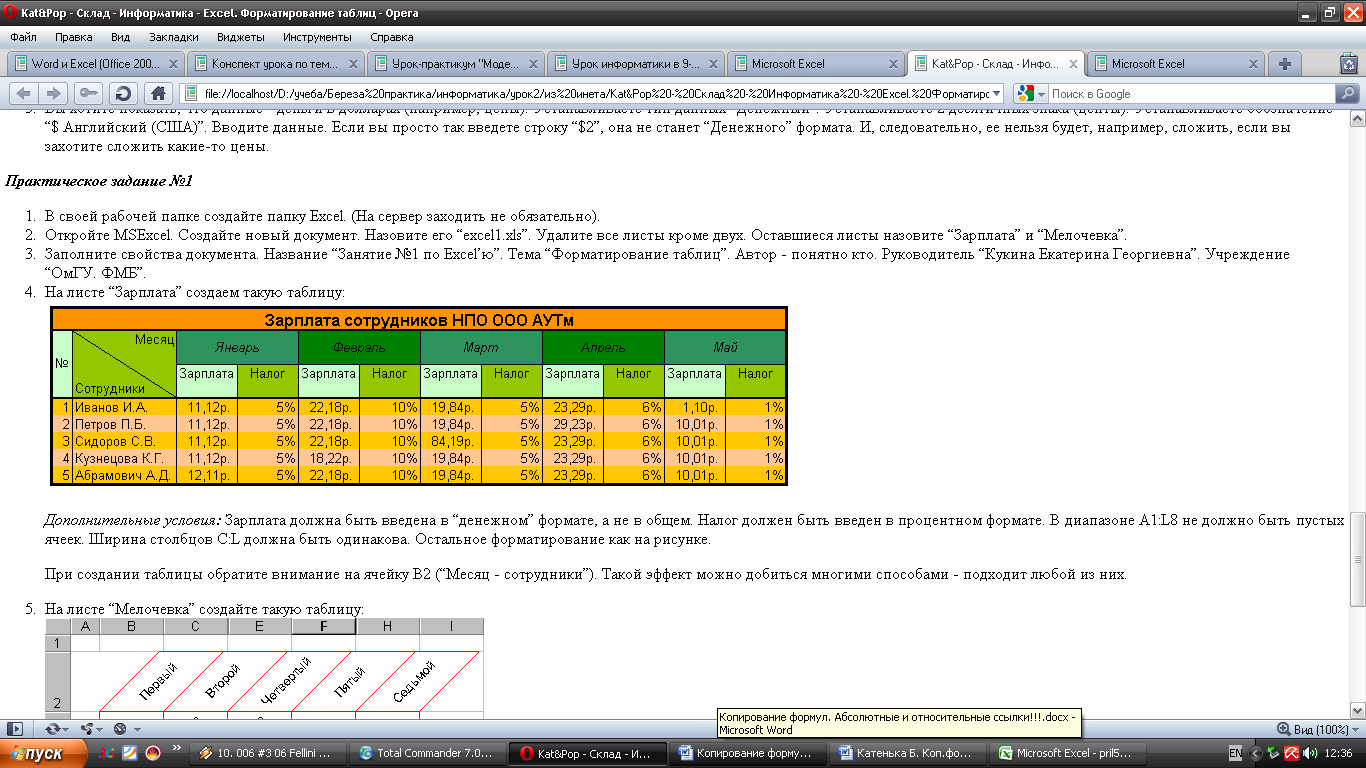Image resolution: width=1366 pixels, height=768 pixels.
Task: Close the 'Урок-практикум' tab
Action: (x=535, y=64)
